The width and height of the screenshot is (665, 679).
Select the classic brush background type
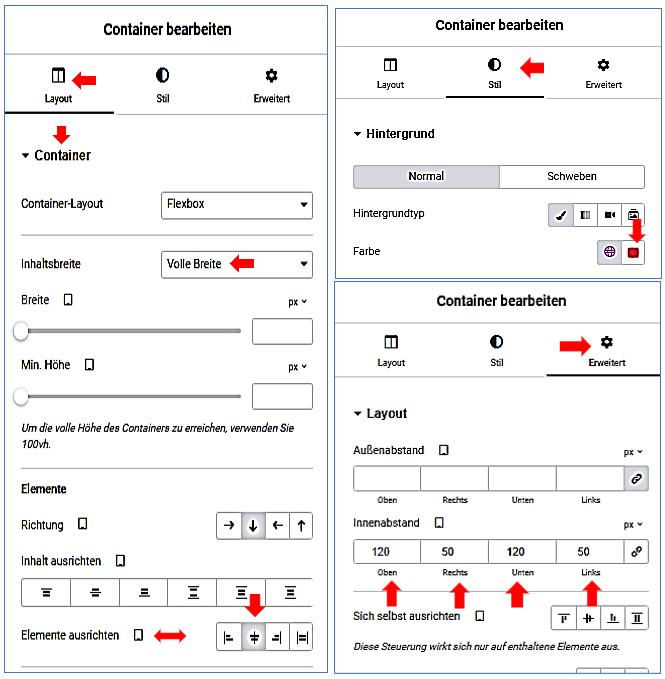[561, 215]
